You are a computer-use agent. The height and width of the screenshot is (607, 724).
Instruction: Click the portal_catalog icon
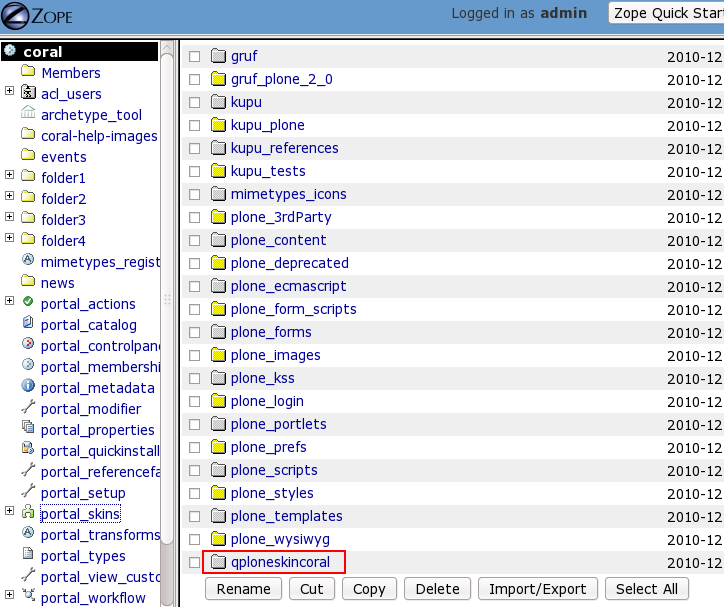(28, 322)
